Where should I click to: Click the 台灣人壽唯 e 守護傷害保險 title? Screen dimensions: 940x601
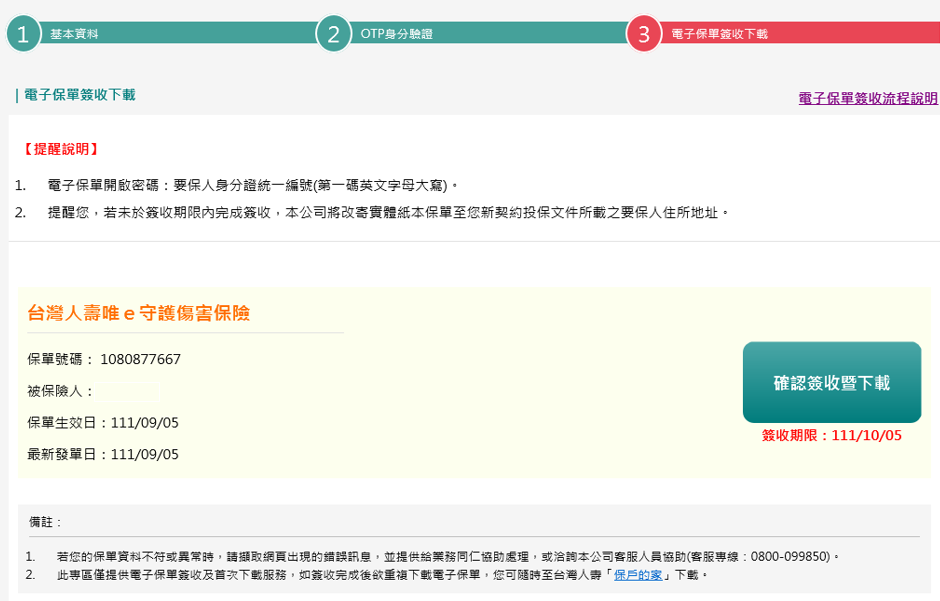point(138,313)
